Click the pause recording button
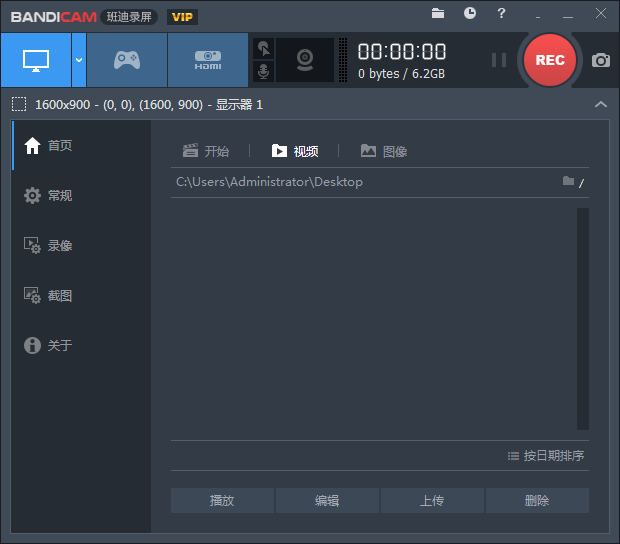 tap(499, 60)
